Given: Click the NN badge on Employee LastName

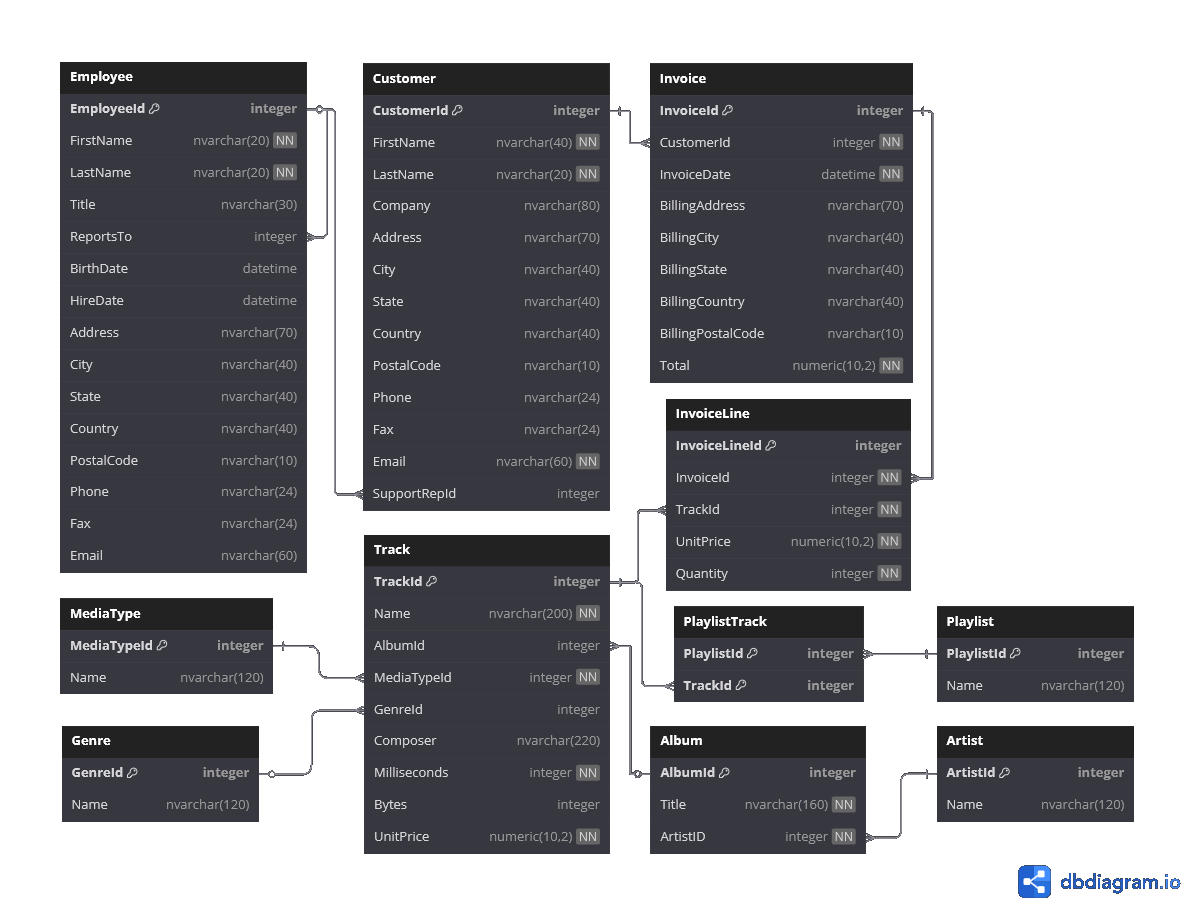Looking at the screenshot, I should click(285, 173).
